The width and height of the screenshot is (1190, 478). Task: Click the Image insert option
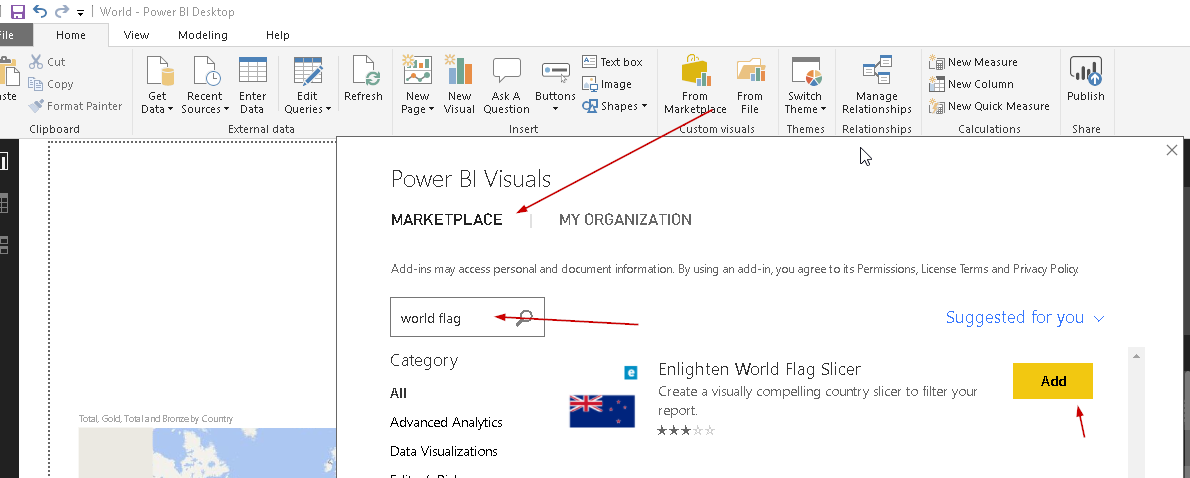(x=607, y=84)
